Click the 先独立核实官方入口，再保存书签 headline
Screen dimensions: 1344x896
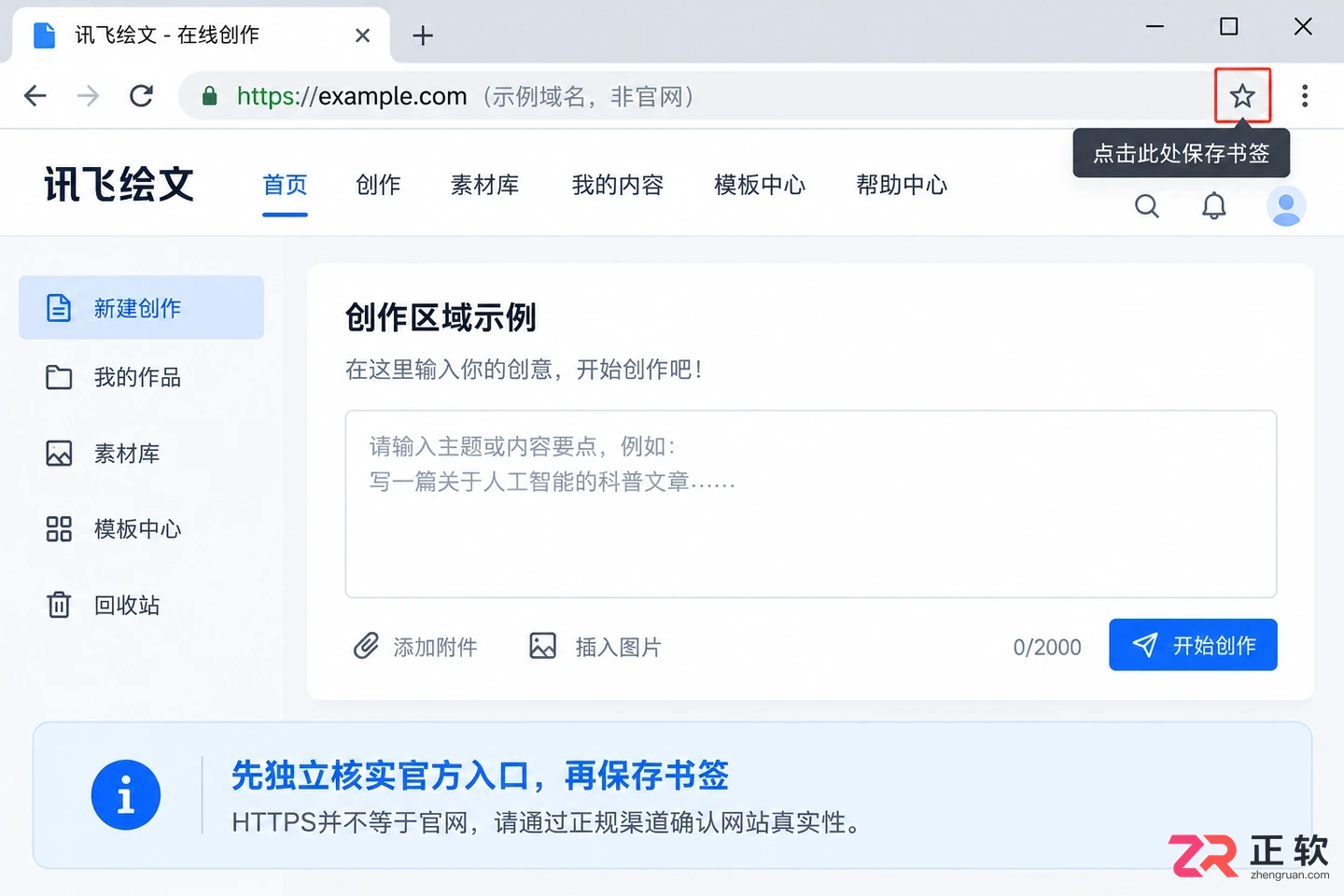pos(480,775)
